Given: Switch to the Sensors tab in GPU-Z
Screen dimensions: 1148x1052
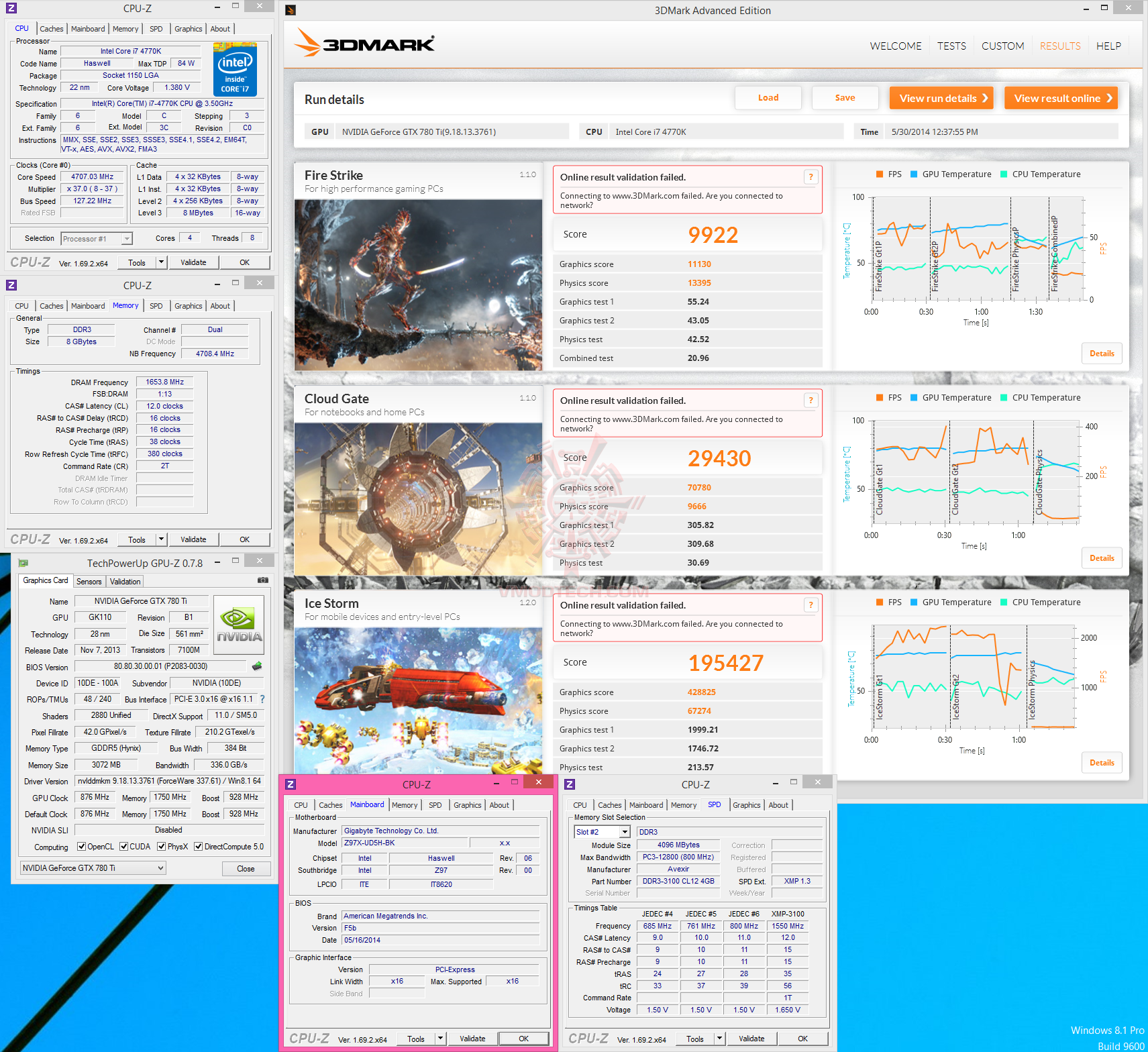Looking at the screenshot, I should pyautogui.click(x=89, y=582).
